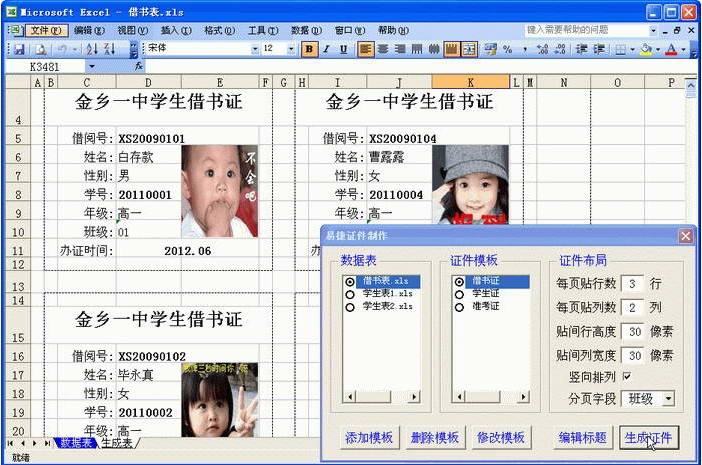Close the 易捷证件制作 dialog
Screen dimensions: 702x465
[685, 235]
